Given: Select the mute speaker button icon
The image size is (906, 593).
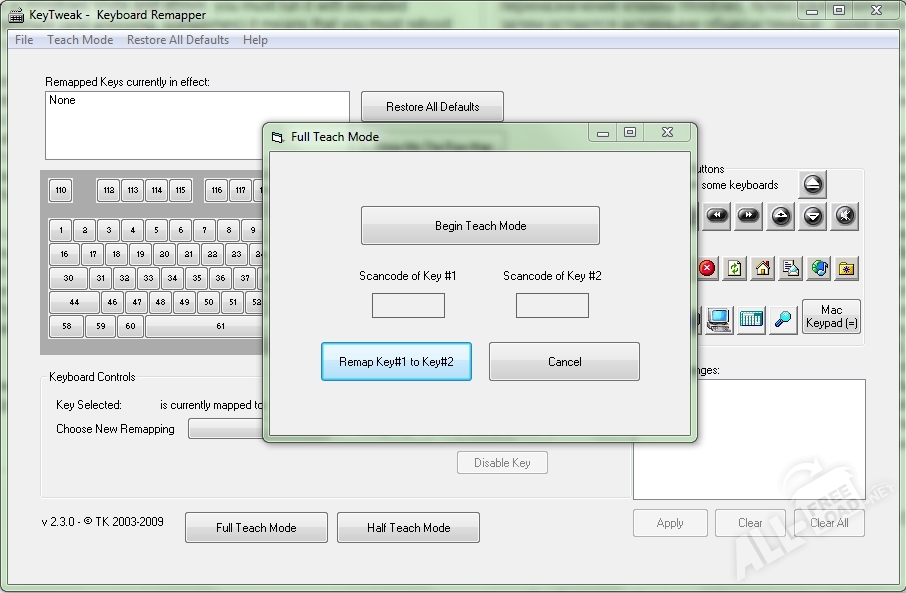Looking at the screenshot, I should [x=846, y=216].
